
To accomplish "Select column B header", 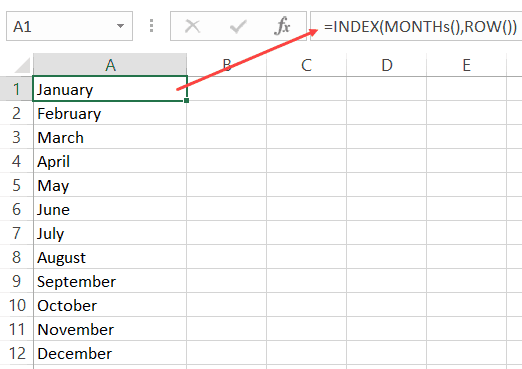I will (x=227, y=65).
